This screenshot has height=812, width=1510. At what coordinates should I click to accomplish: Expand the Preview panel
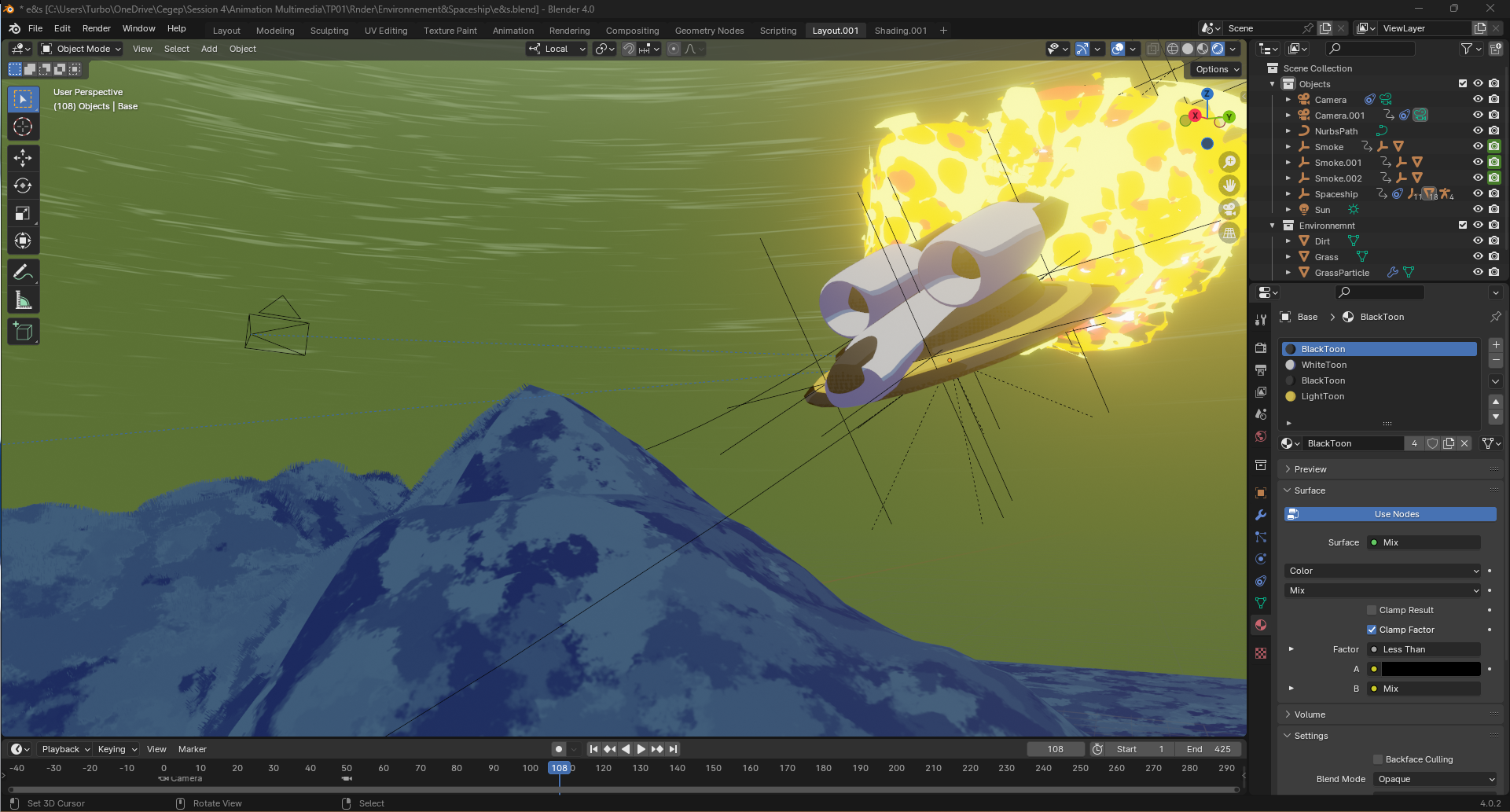[x=1310, y=469]
